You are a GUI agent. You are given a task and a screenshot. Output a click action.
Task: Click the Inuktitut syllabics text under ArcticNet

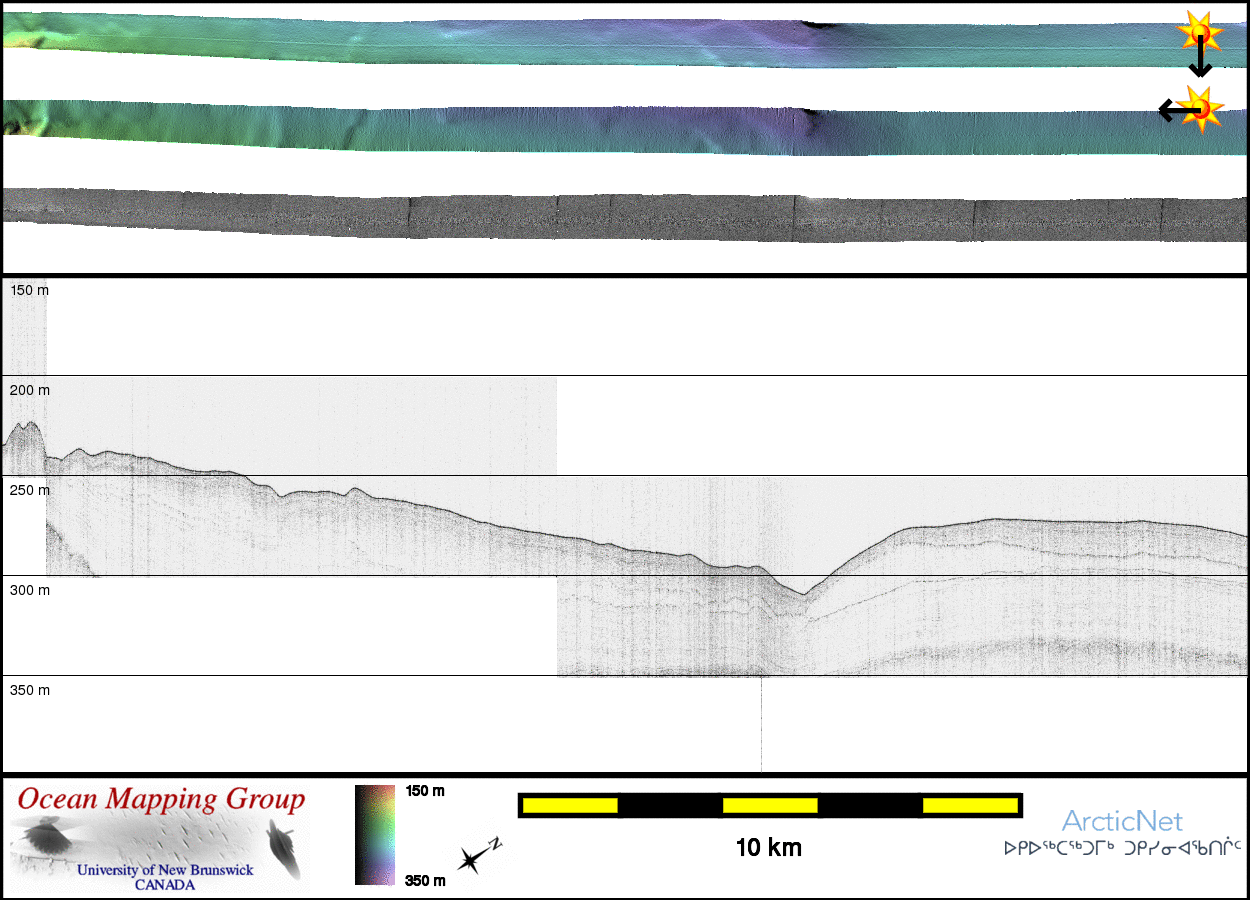click(x=1122, y=849)
